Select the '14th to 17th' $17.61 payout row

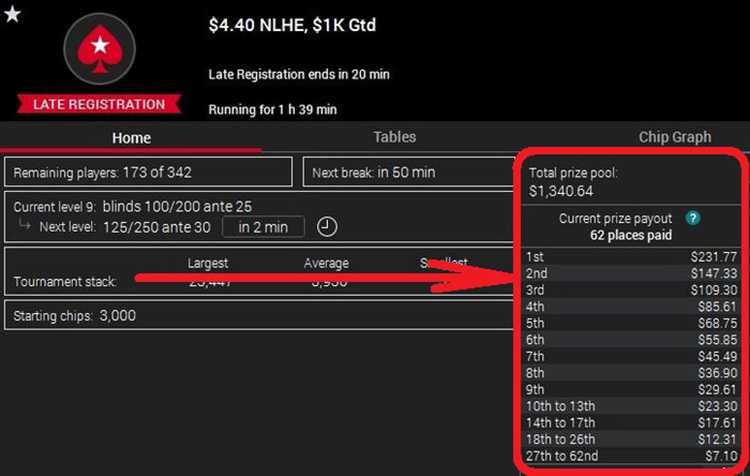tap(631, 422)
